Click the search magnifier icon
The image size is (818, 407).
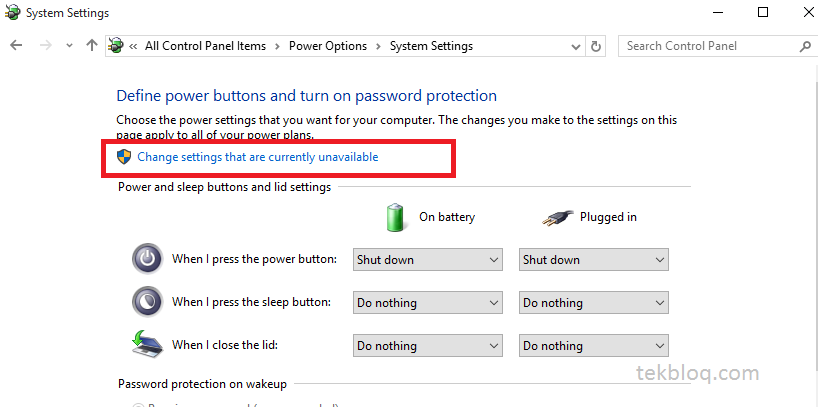(805, 46)
